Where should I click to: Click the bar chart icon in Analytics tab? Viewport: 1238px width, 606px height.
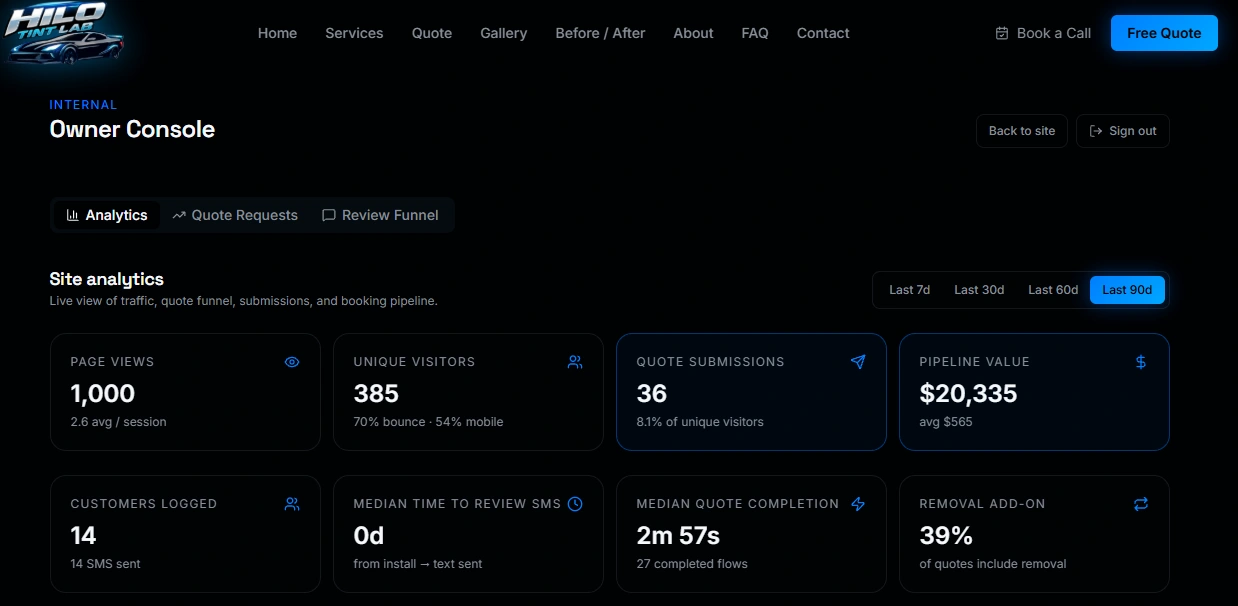tap(73, 215)
